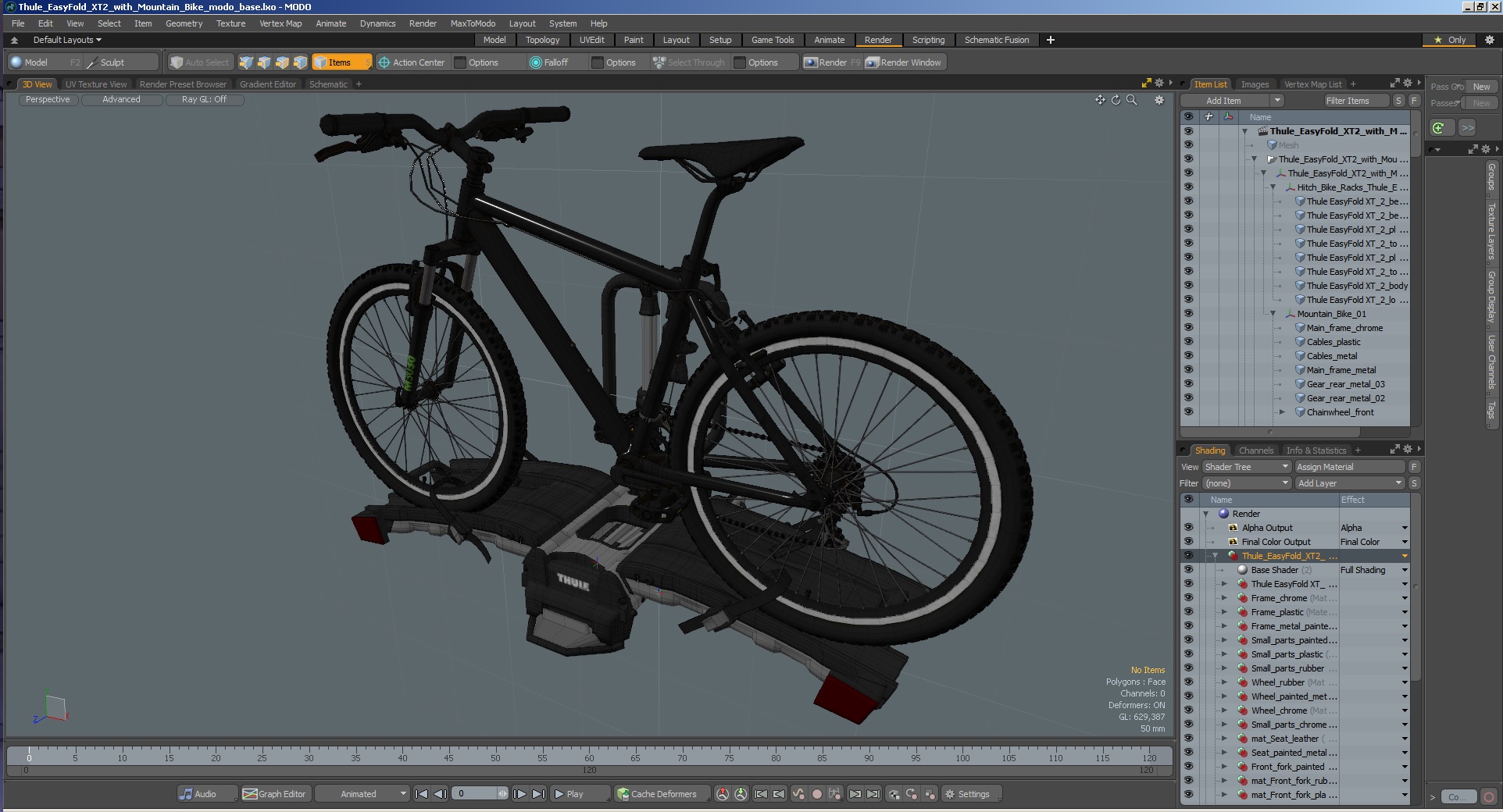Open the Vertex Map menu
1503x812 pixels.
coord(280,23)
